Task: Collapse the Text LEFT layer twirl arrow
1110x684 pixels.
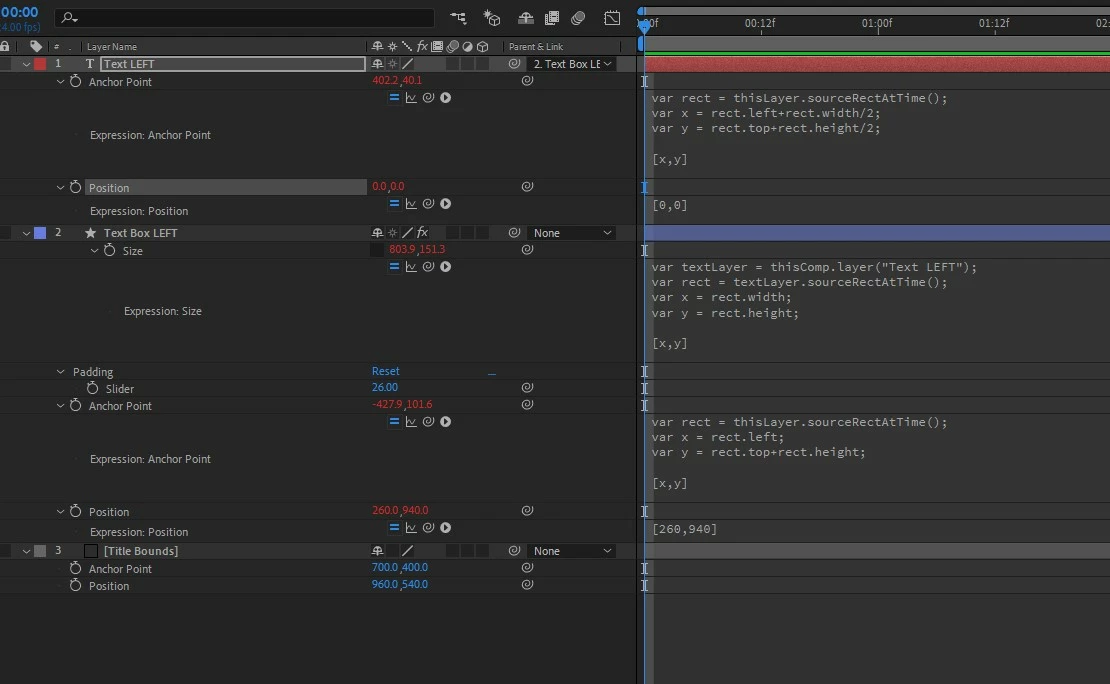Action: coord(26,64)
